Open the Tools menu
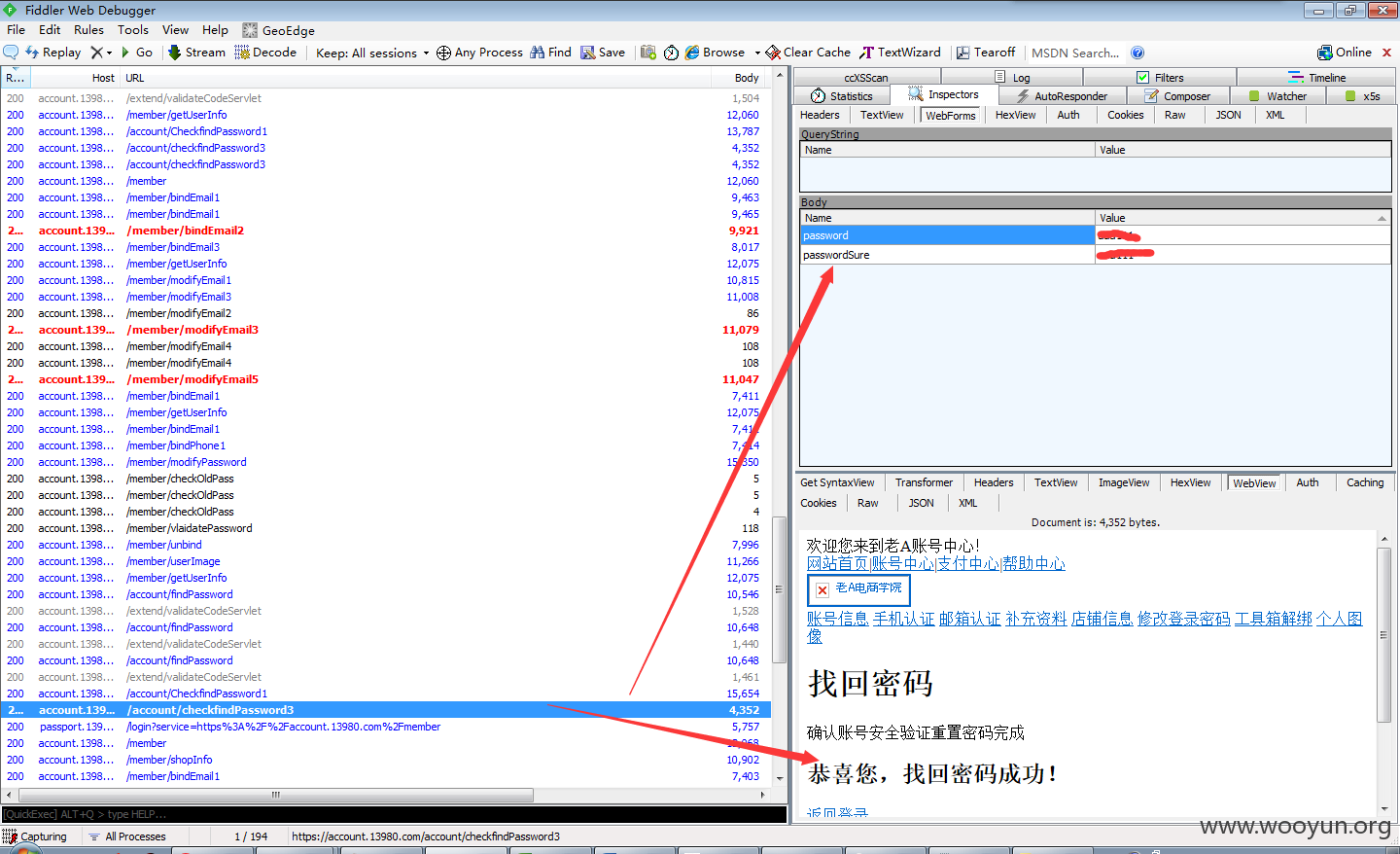1400x854 pixels. coord(133,30)
